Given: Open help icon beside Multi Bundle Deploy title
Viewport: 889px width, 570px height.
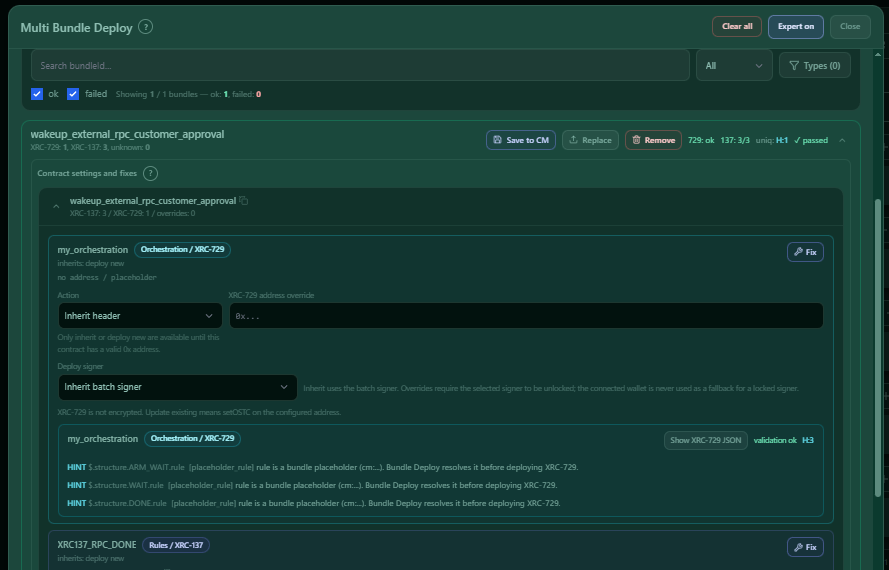Looking at the screenshot, I should click(146, 27).
